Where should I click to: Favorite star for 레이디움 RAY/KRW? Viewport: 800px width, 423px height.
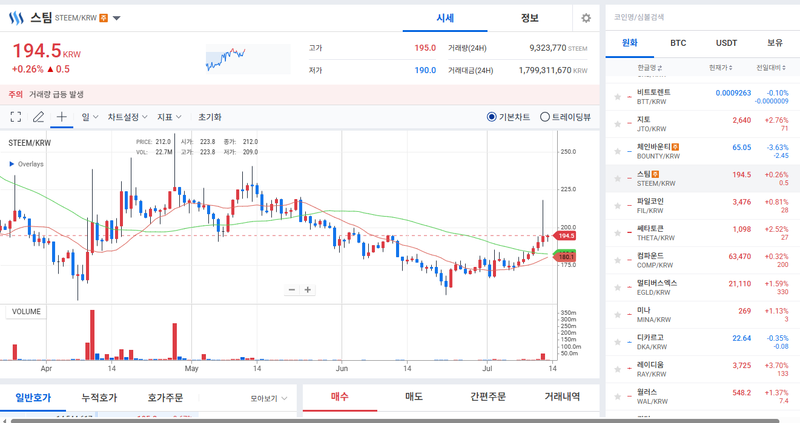point(617,369)
